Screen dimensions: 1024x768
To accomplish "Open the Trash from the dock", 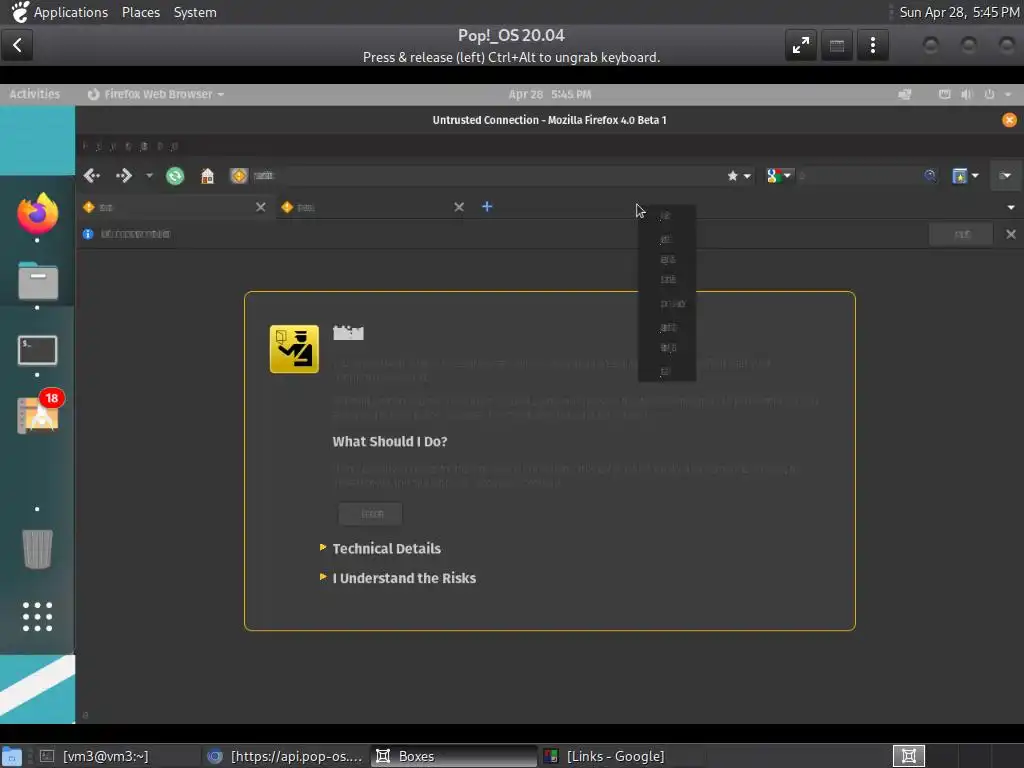I will (37, 549).
